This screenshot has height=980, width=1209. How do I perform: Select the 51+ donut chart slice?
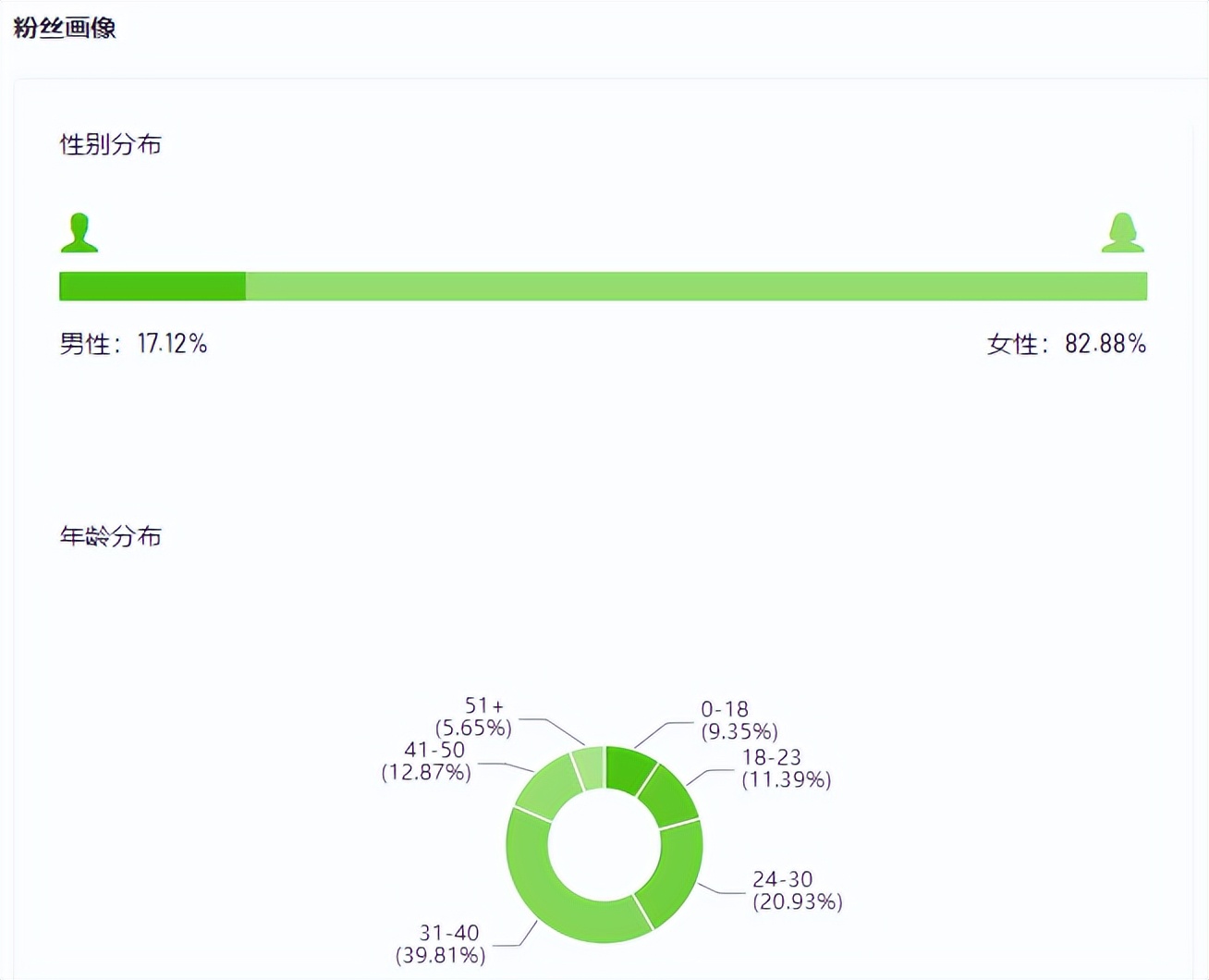coord(589,767)
